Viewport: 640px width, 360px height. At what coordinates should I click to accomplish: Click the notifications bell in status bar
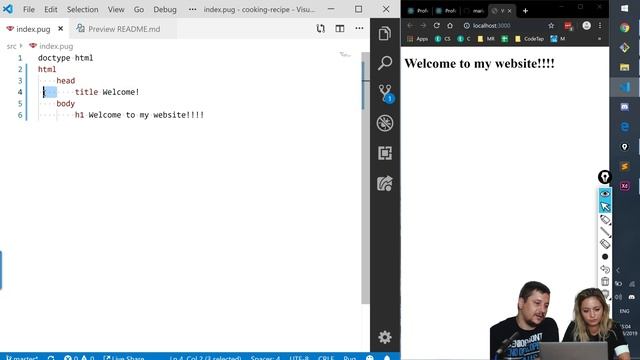pos(387,358)
